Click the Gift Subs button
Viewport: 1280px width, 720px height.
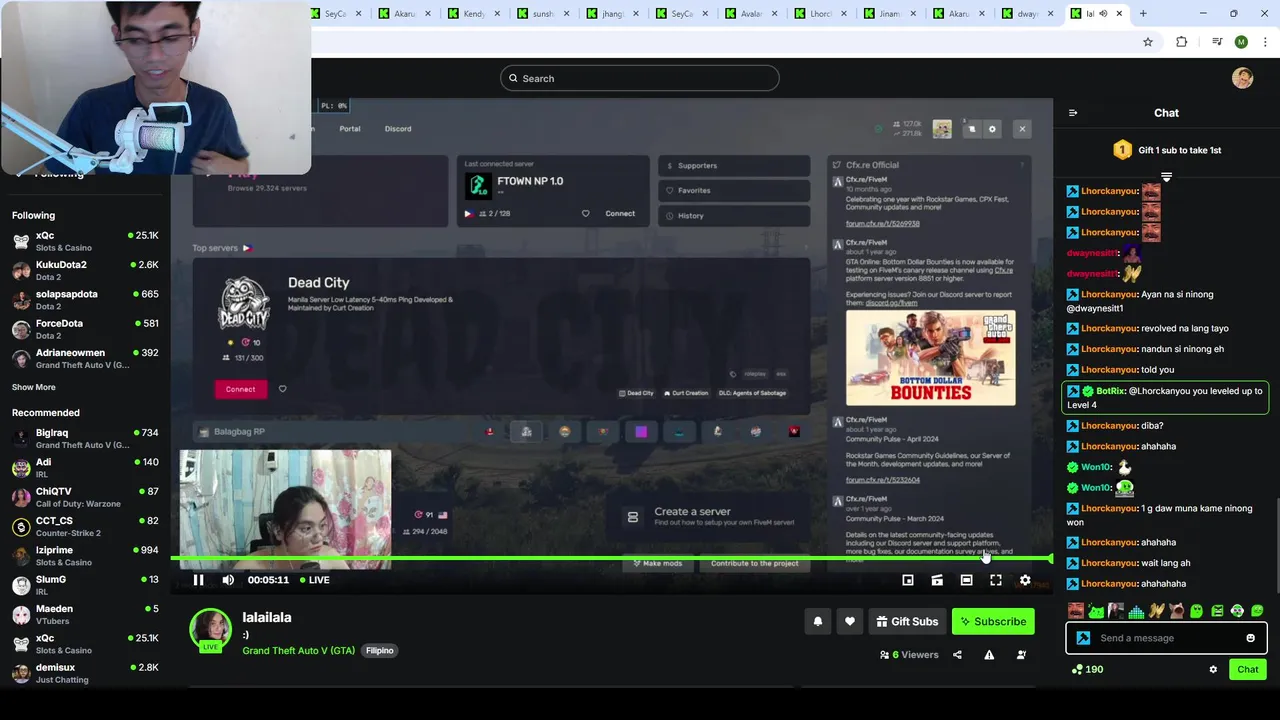(x=907, y=621)
